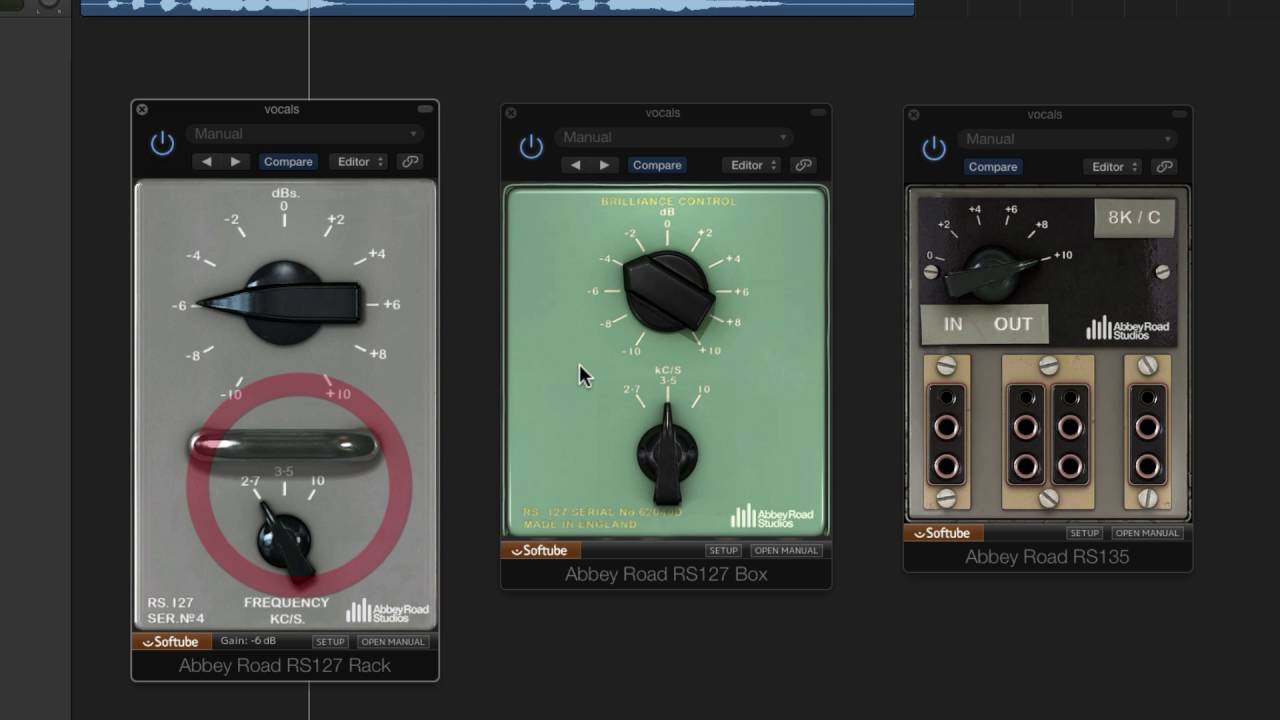Open Manual preset dropdown in RS135
This screenshot has height=720, width=1280.
(x=1066, y=139)
